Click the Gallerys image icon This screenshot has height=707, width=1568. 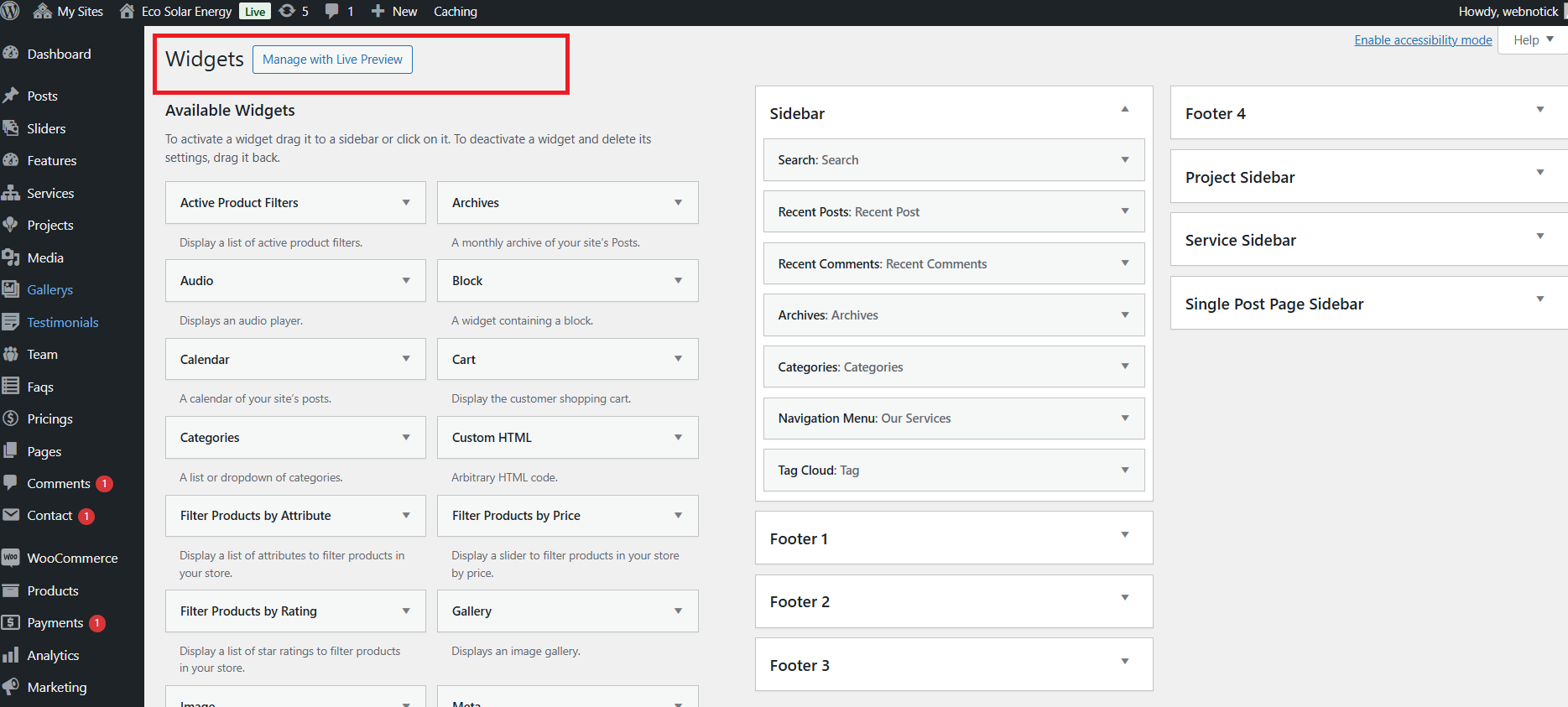point(11,289)
